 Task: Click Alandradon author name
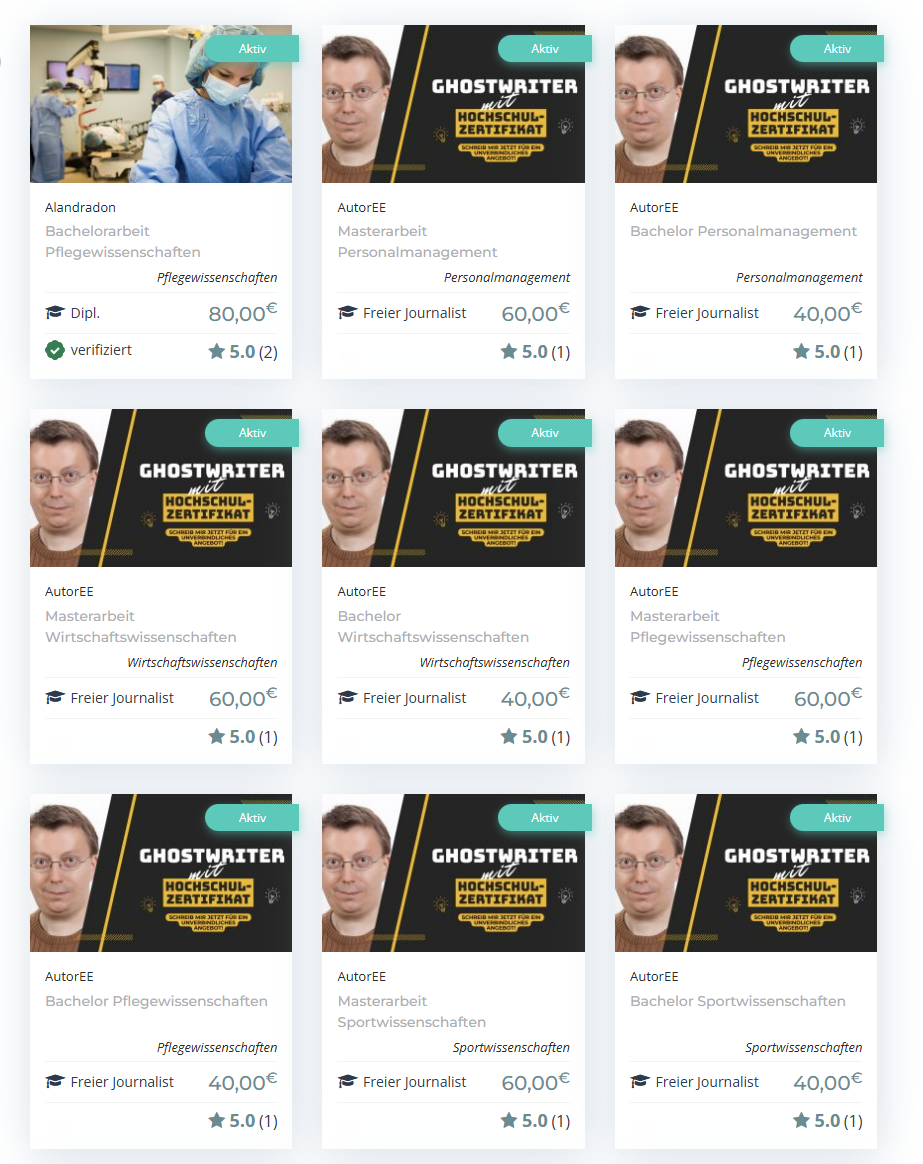(80, 207)
